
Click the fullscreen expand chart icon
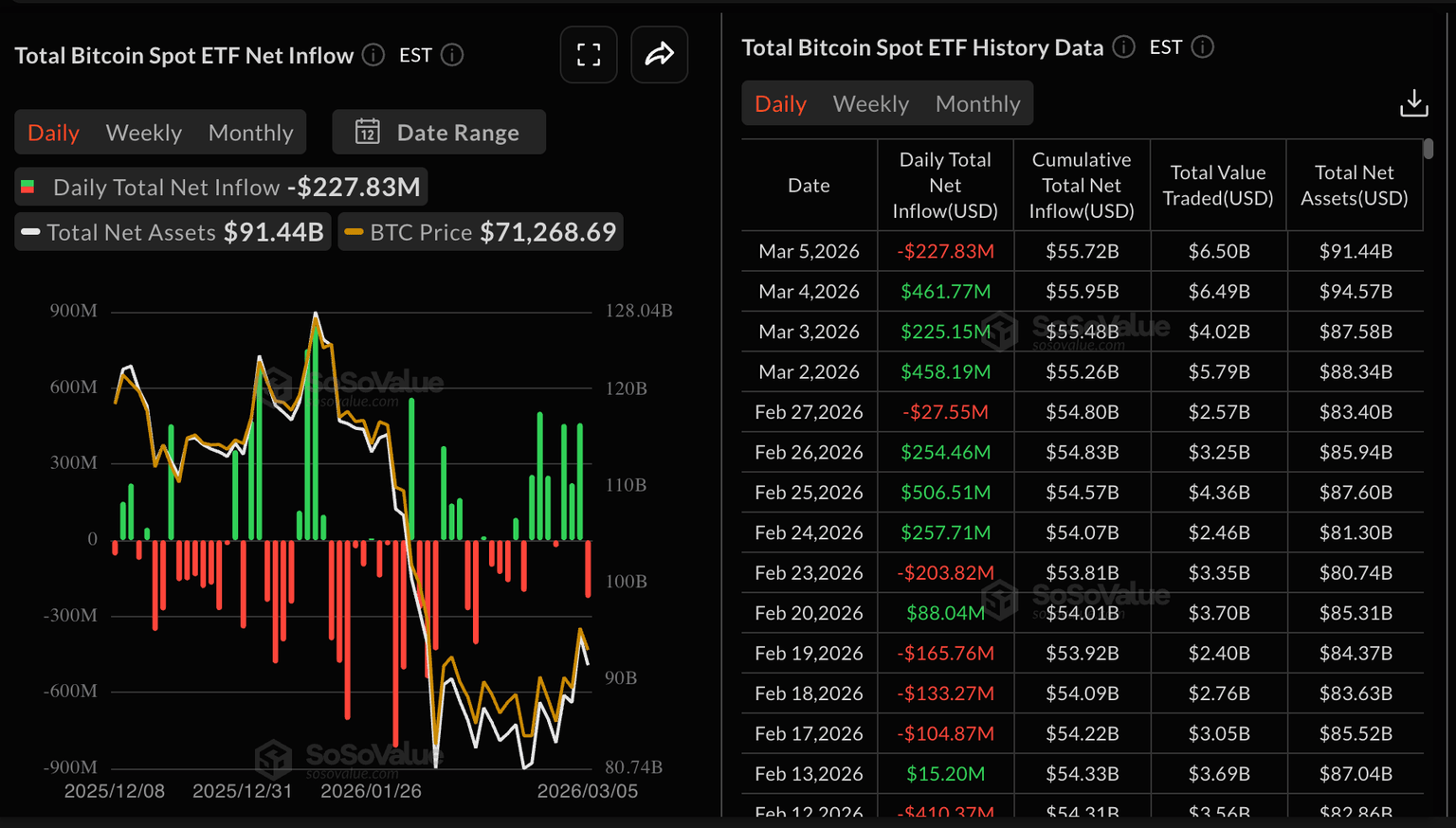589,55
